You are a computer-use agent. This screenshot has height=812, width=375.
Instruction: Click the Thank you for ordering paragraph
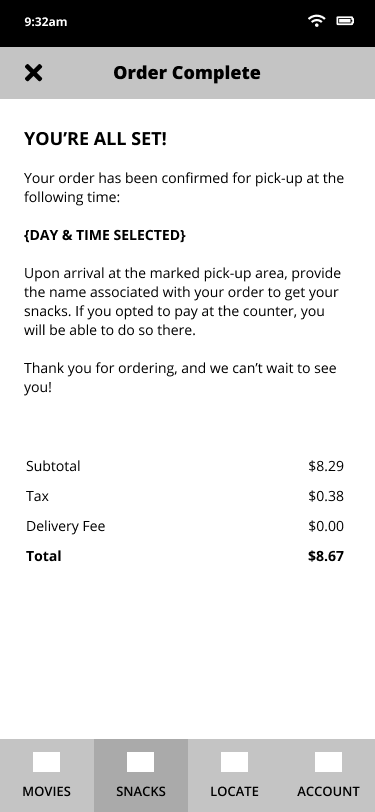click(180, 378)
